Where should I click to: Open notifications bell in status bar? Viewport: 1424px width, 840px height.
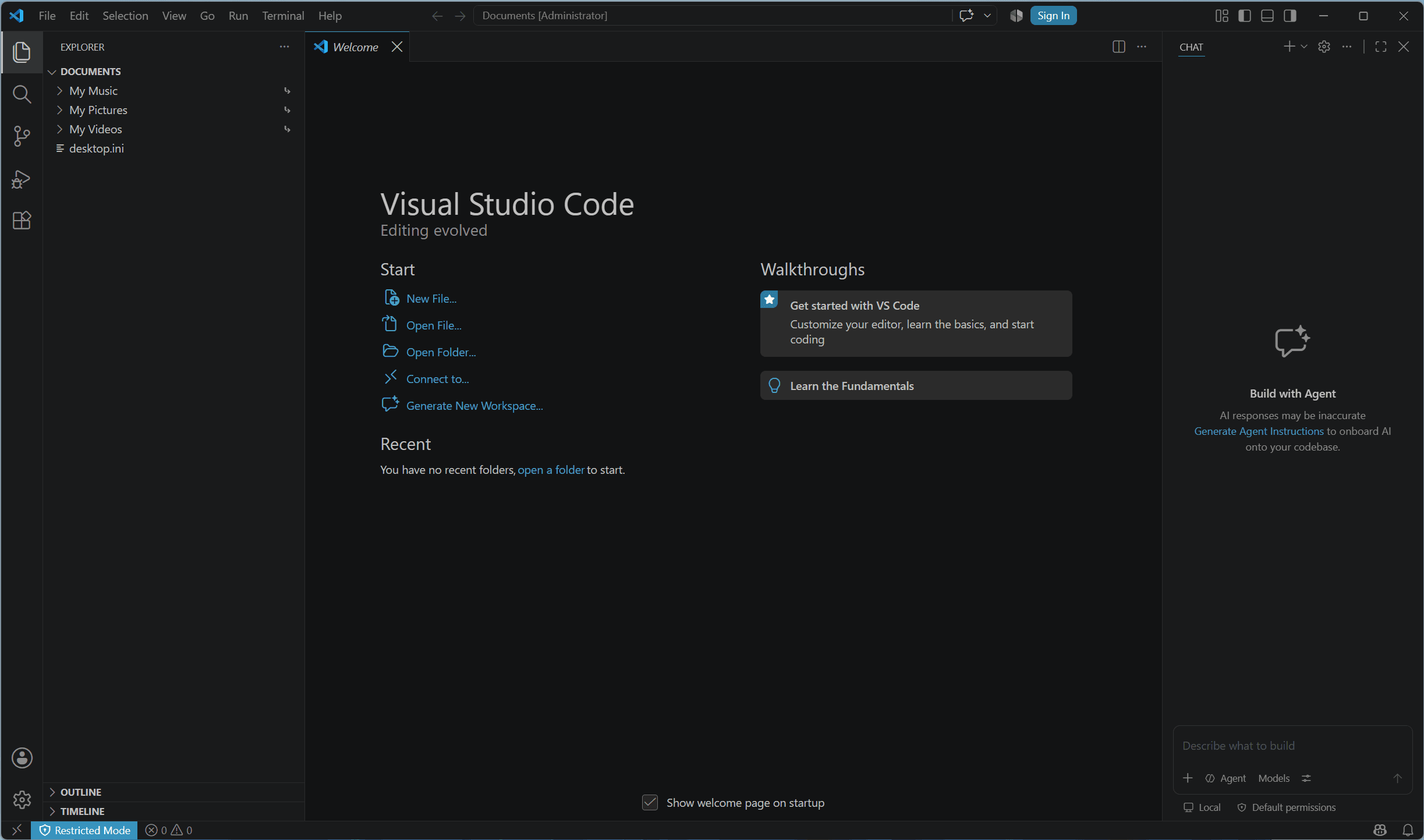click(1408, 830)
